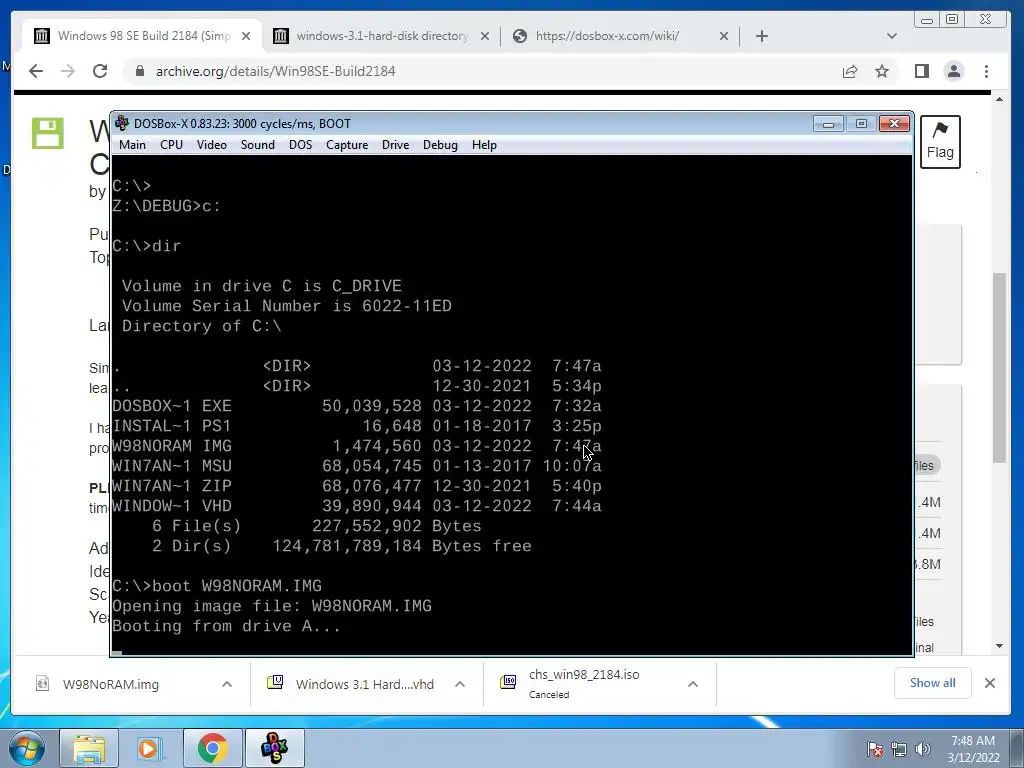The image size is (1024, 768).
Task: Open the CPU menu in DOSBox-X
Action: coord(171,145)
